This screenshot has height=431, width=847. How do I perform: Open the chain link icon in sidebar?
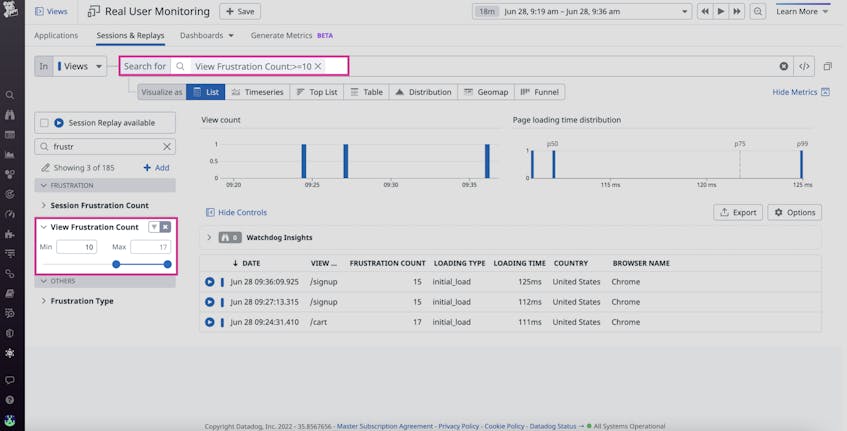(x=10, y=273)
